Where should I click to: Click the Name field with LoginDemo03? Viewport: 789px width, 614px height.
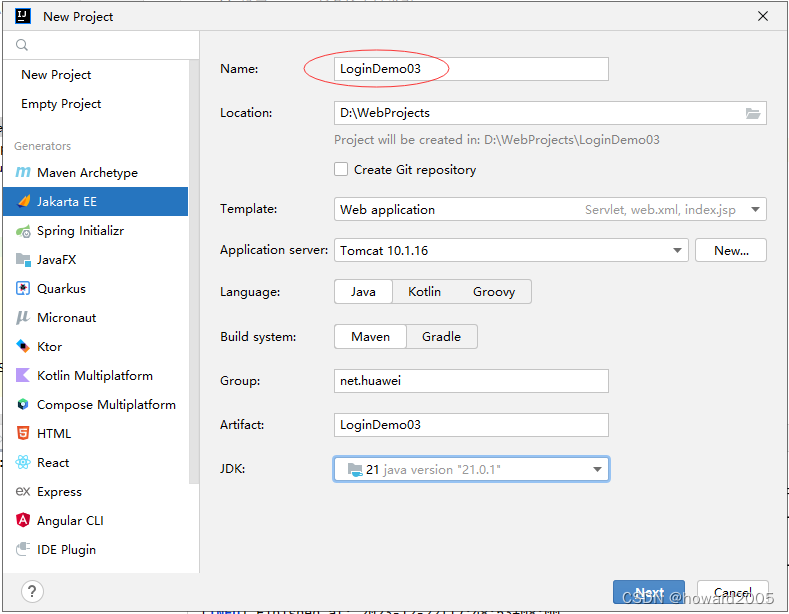click(471, 69)
